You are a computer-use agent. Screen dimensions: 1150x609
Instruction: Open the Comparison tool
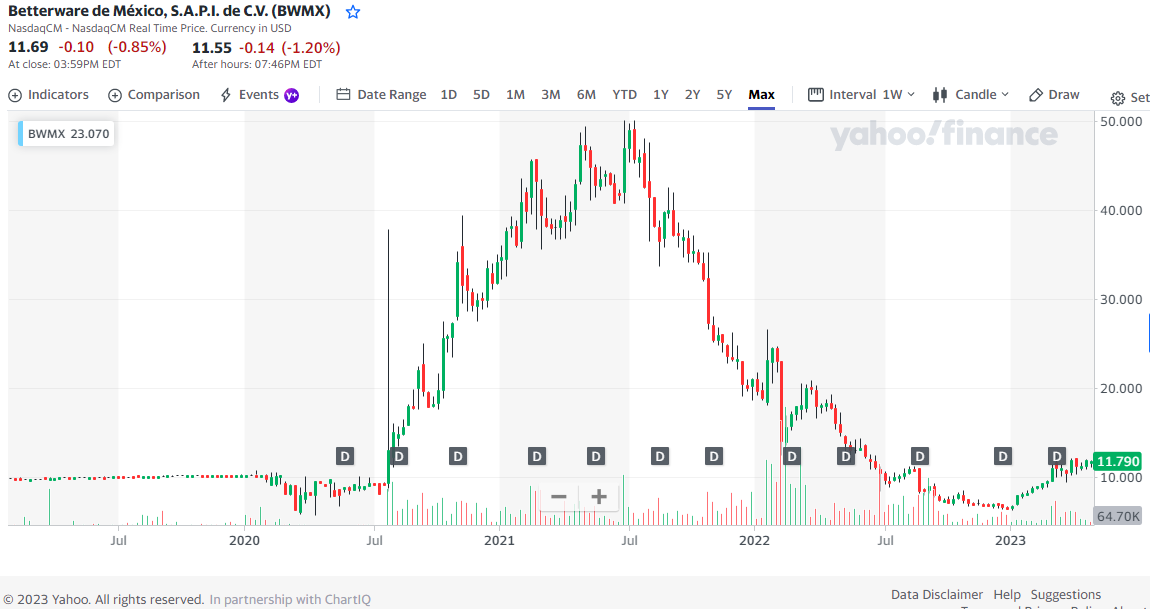click(x=154, y=95)
